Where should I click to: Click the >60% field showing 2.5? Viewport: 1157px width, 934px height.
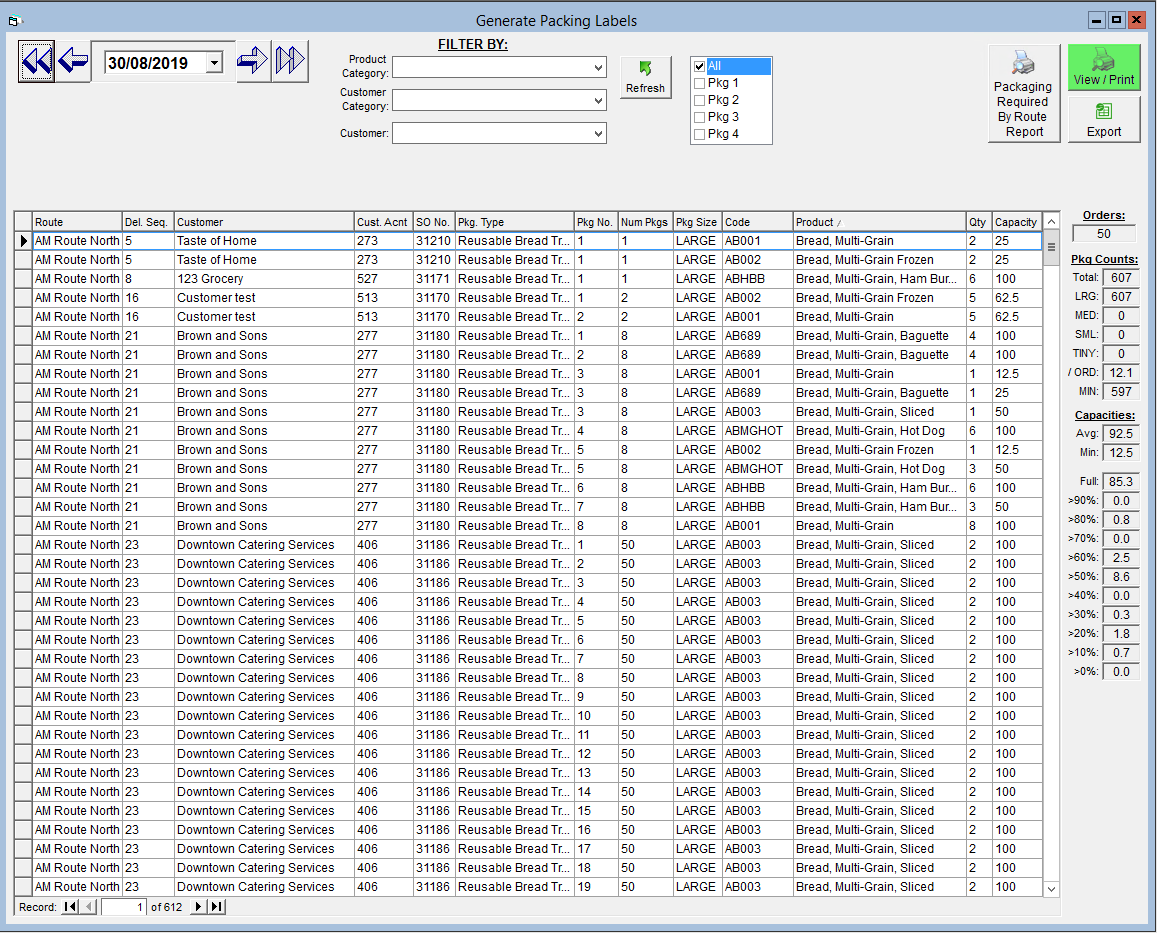tap(1121, 558)
